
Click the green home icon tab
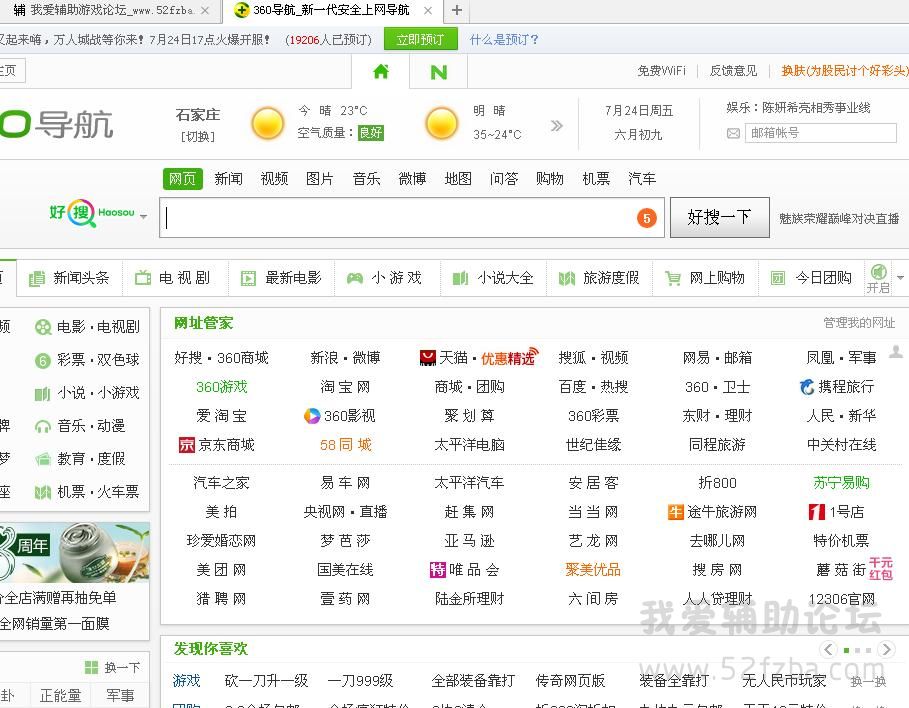coord(381,71)
